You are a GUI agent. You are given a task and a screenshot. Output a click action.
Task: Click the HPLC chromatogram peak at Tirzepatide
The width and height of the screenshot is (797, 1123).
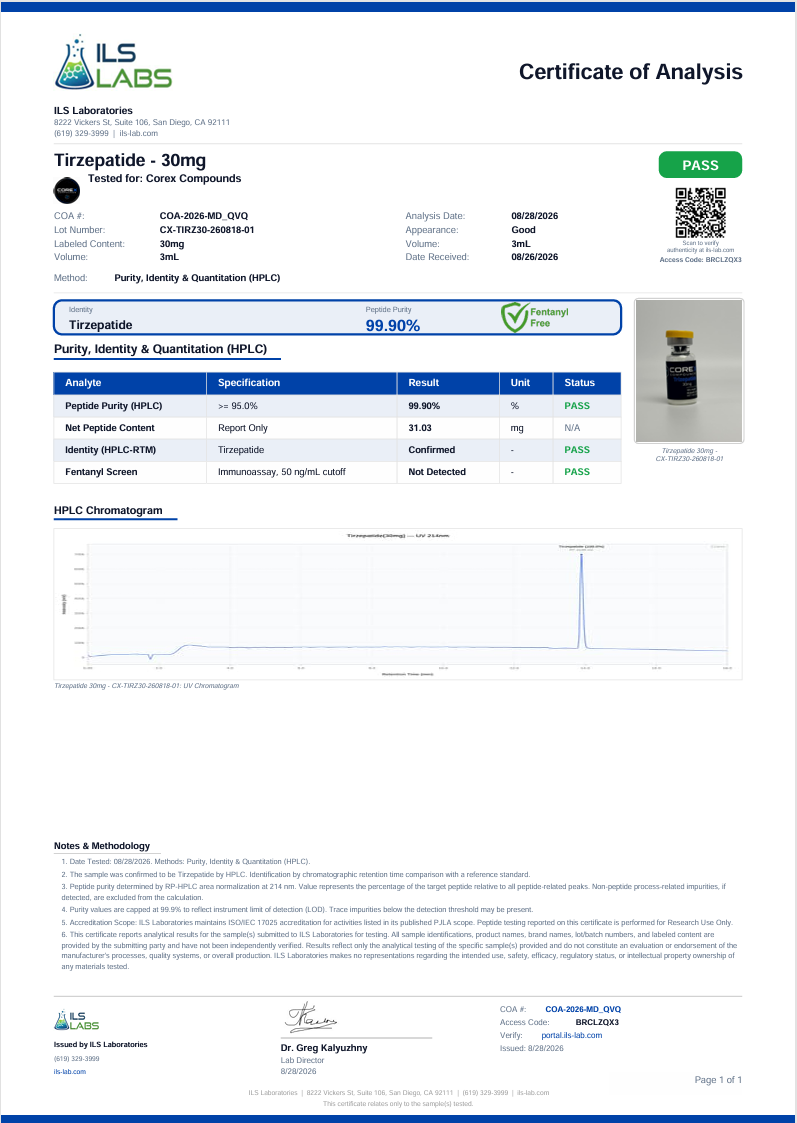point(581,600)
